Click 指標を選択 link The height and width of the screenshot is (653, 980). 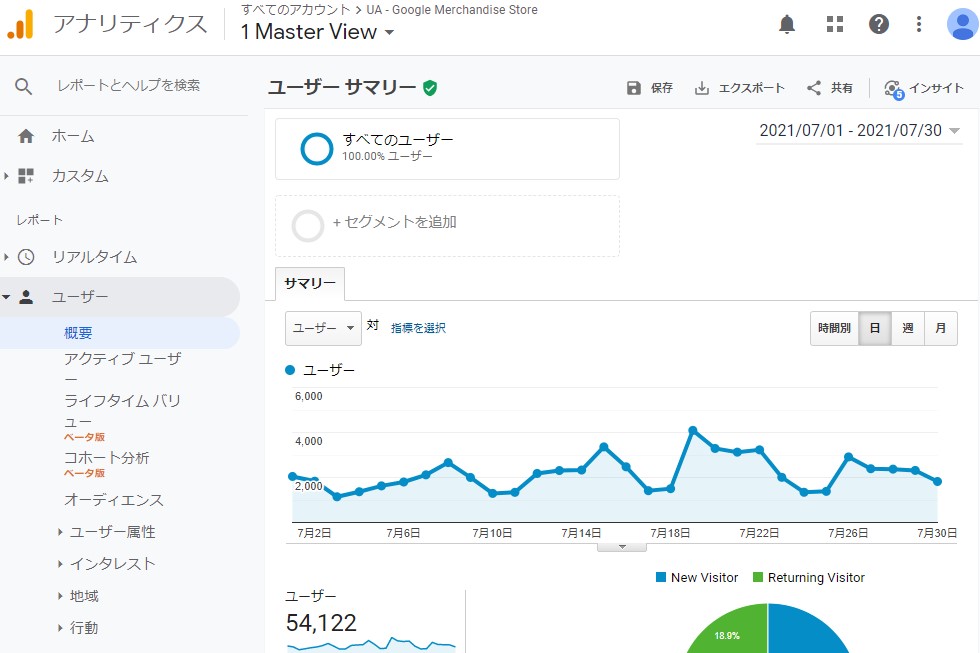[418, 328]
